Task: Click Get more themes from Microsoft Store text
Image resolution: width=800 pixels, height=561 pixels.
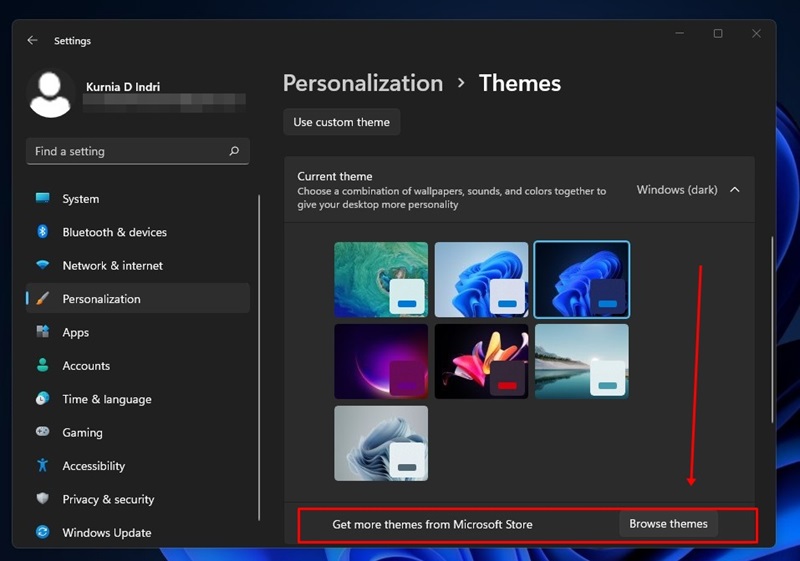Action: (432, 524)
